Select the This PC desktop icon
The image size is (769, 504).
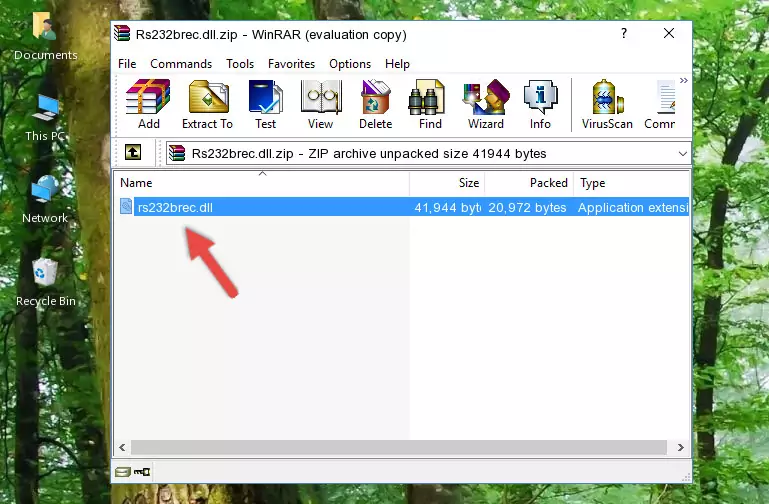[x=45, y=118]
